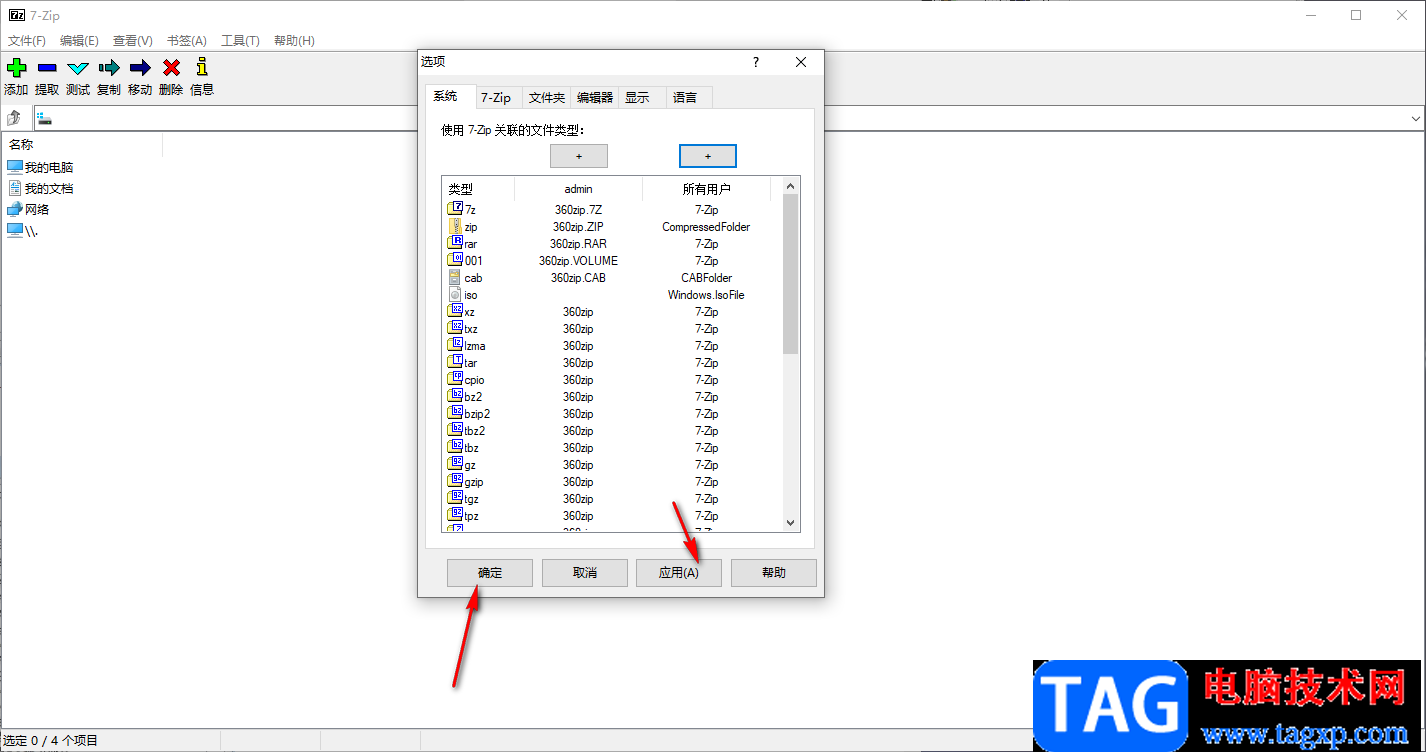This screenshot has width=1426, height=752.
Task: Click the tgz file type icon
Action: coord(455,498)
